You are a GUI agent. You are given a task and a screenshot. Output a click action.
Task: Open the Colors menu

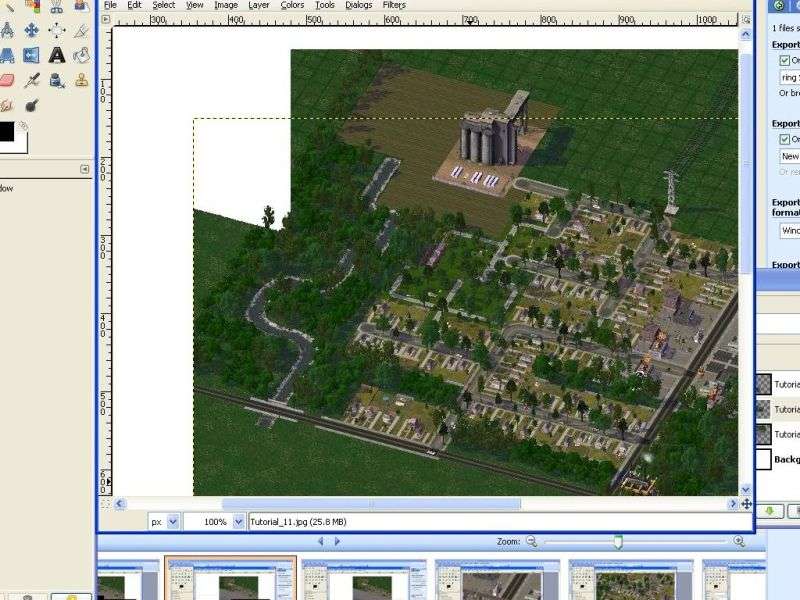pos(292,5)
